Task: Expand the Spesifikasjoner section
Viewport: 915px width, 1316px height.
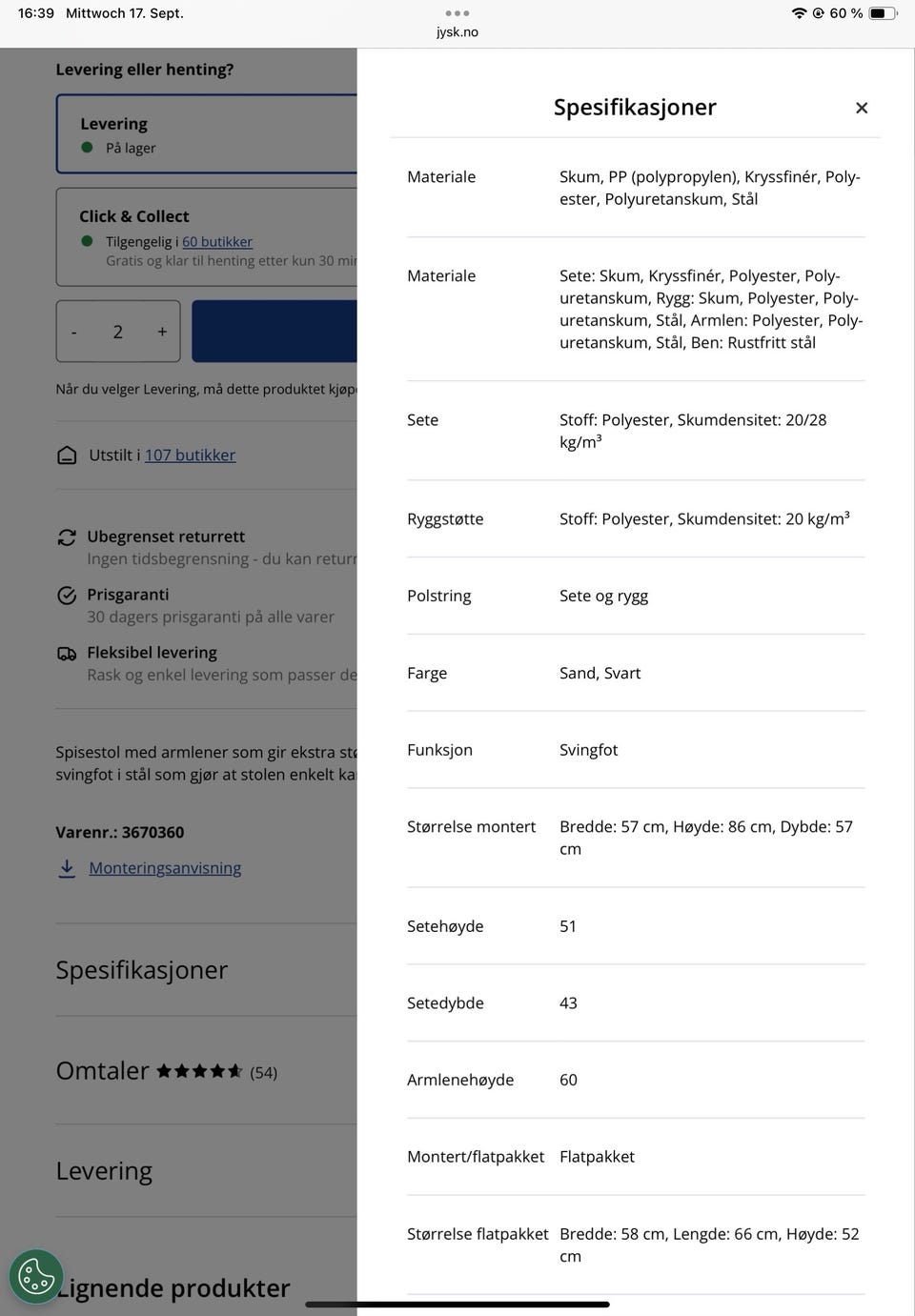Action: pos(142,970)
